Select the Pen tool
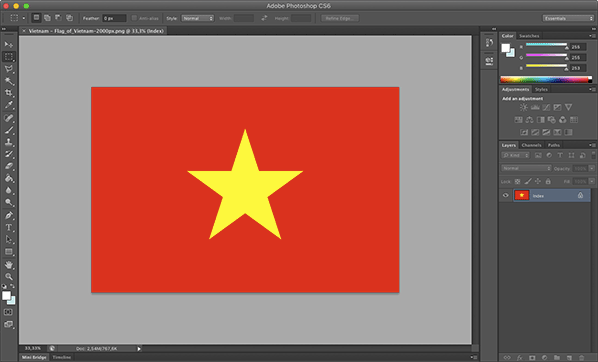 pyautogui.click(x=9, y=215)
